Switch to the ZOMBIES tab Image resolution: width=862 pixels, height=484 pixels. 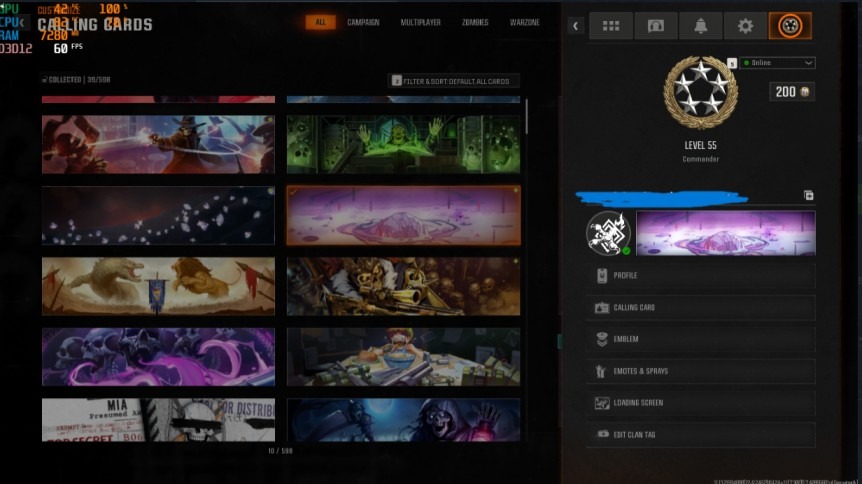pyautogui.click(x=475, y=23)
